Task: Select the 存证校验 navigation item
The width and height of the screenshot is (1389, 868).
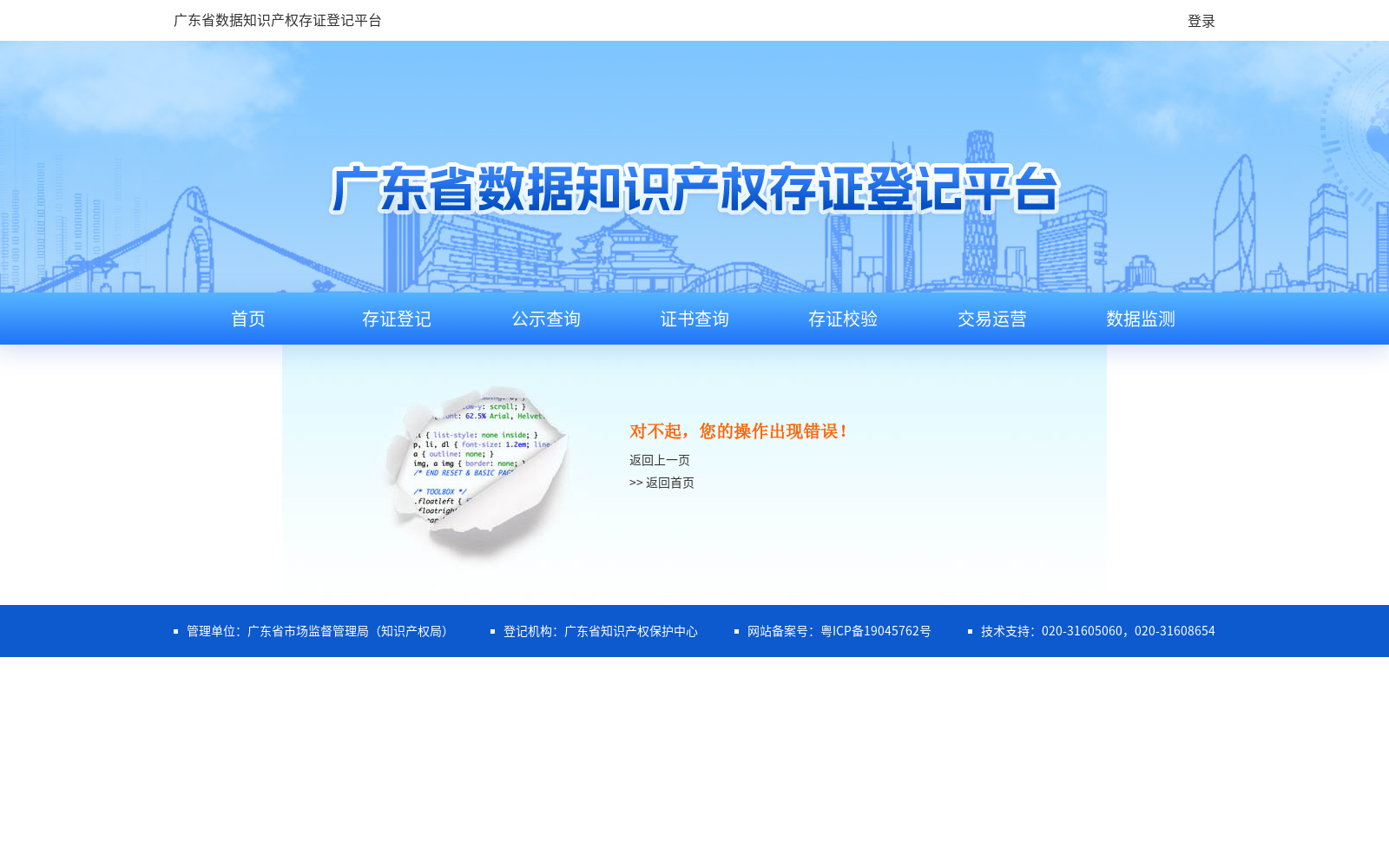Action: tap(842, 319)
